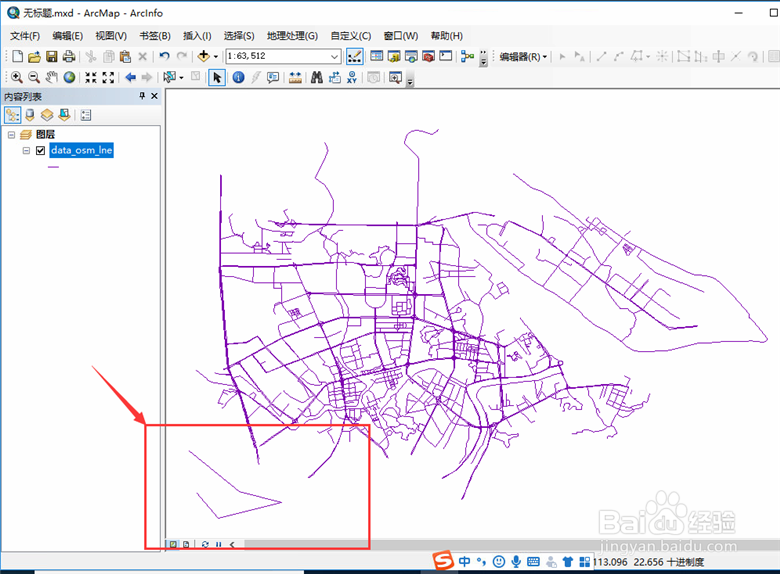Close the 内容列表 panel

(154, 96)
